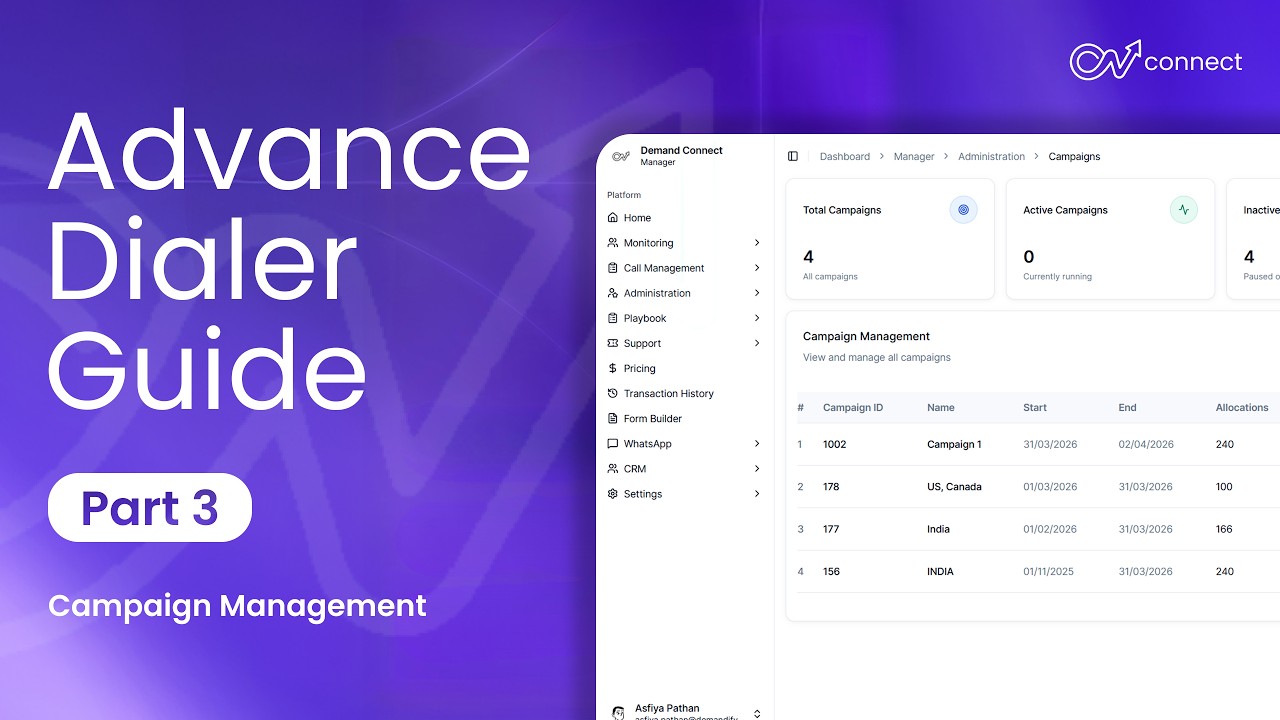Open the Active Campaigns card

1110,239
